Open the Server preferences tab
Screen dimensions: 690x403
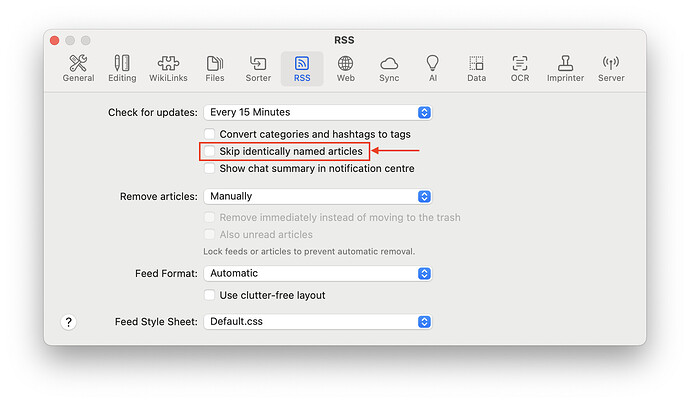pyautogui.click(x=611, y=69)
